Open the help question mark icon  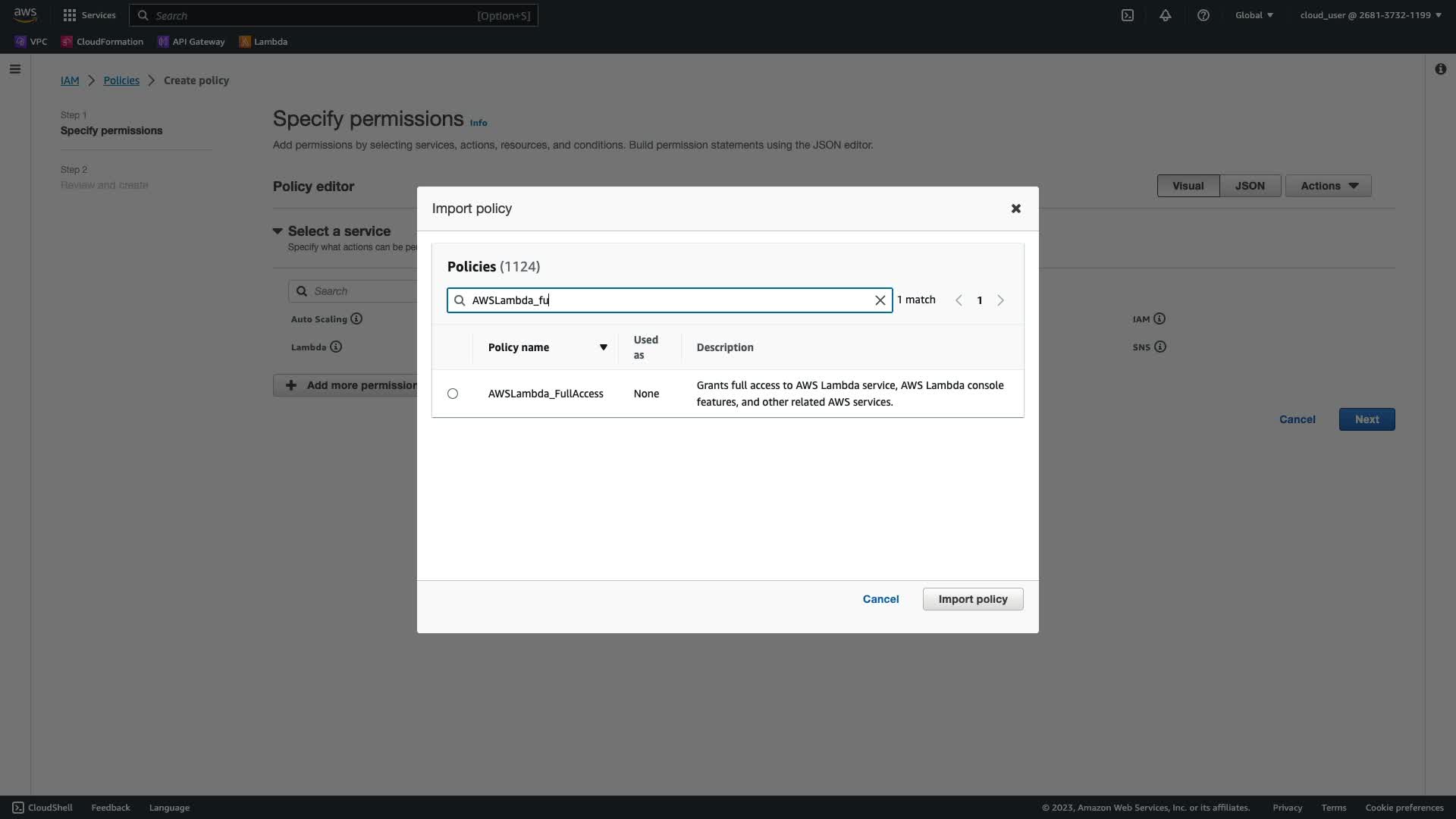click(1203, 15)
